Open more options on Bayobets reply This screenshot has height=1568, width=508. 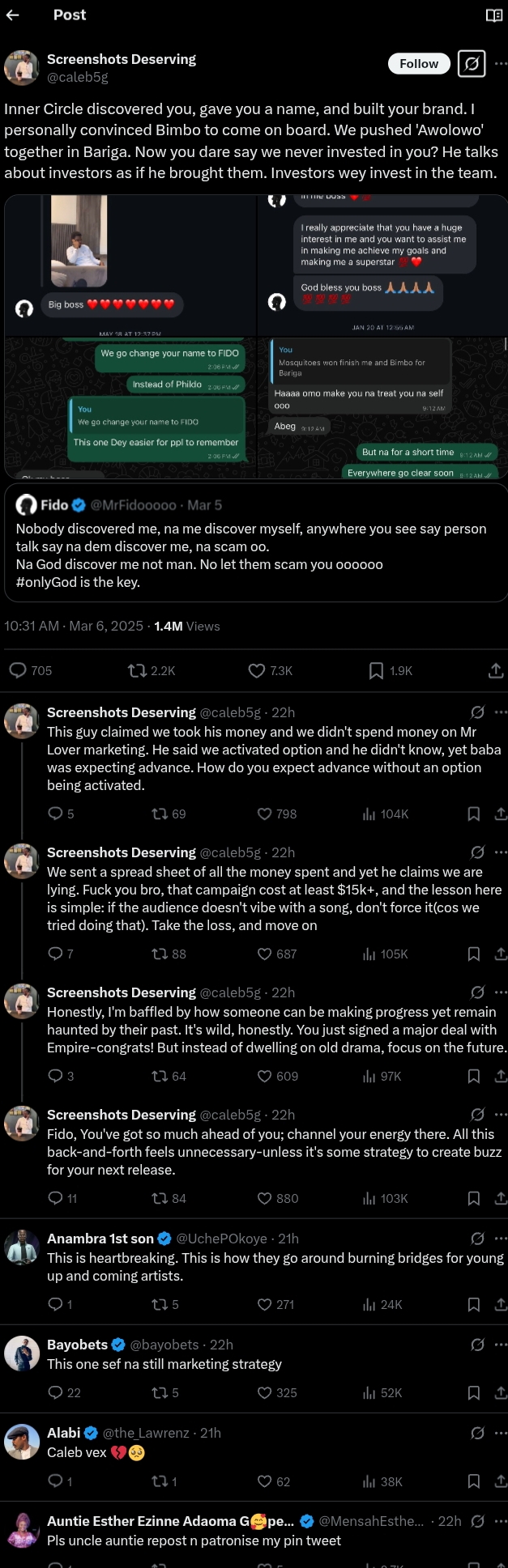(501, 1345)
